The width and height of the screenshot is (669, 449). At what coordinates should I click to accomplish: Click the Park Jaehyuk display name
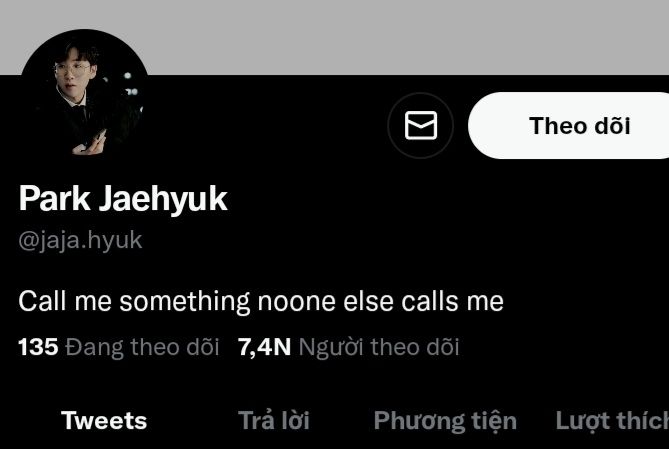123,198
